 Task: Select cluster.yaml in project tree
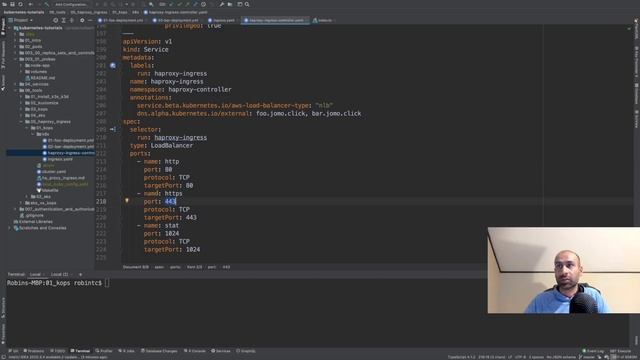(x=51, y=172)
